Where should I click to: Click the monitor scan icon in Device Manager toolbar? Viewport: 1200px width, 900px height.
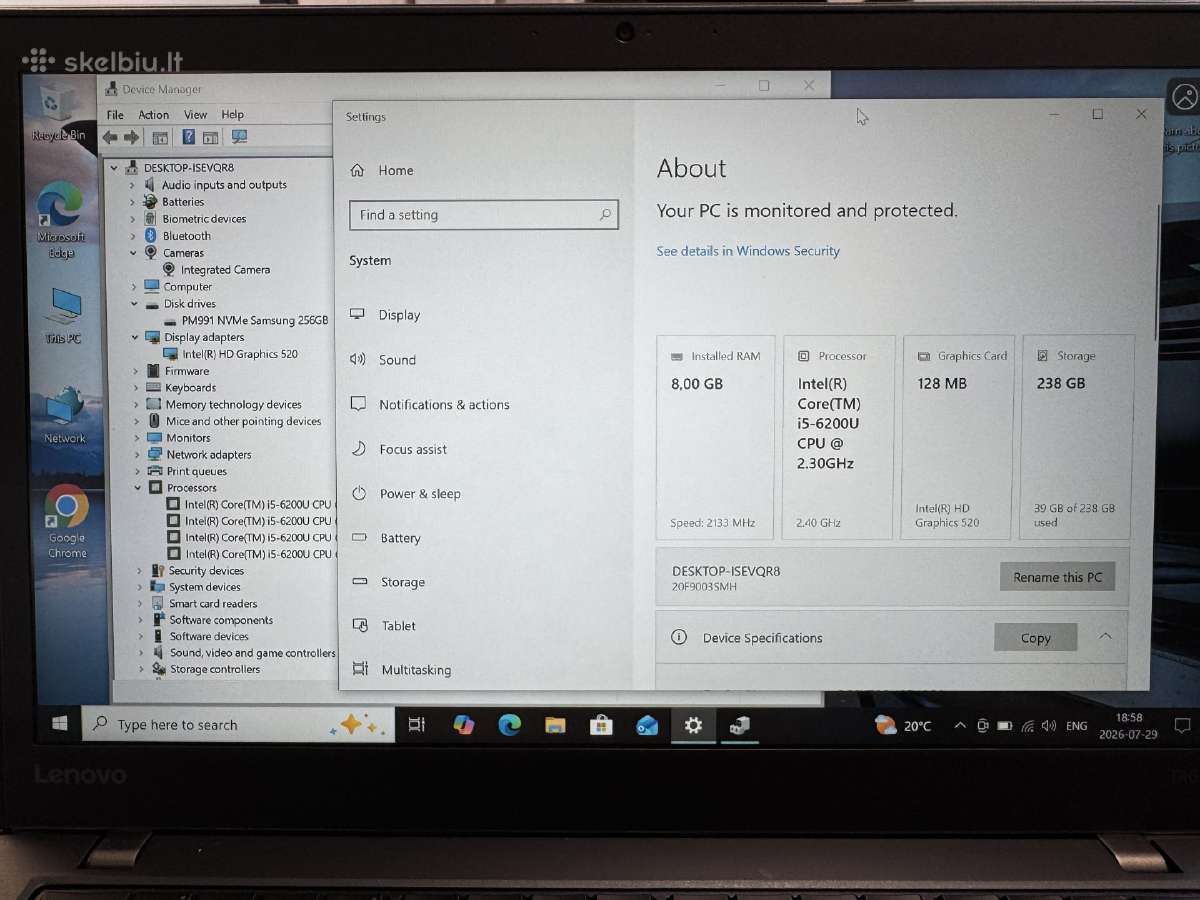click(239, 137)
